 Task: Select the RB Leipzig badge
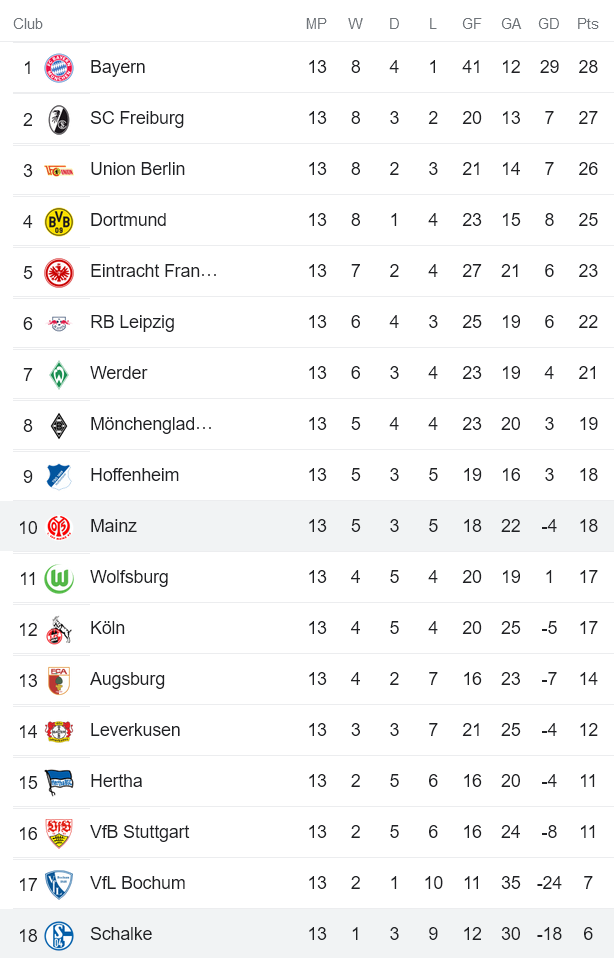(58, 321)
